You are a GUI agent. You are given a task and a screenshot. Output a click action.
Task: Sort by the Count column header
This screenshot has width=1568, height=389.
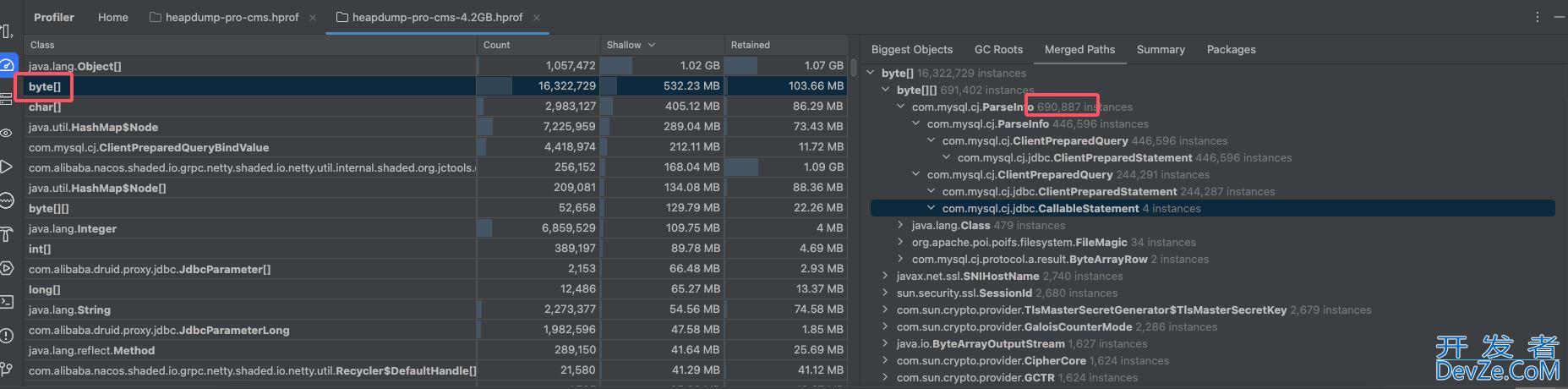pos(538,45)
